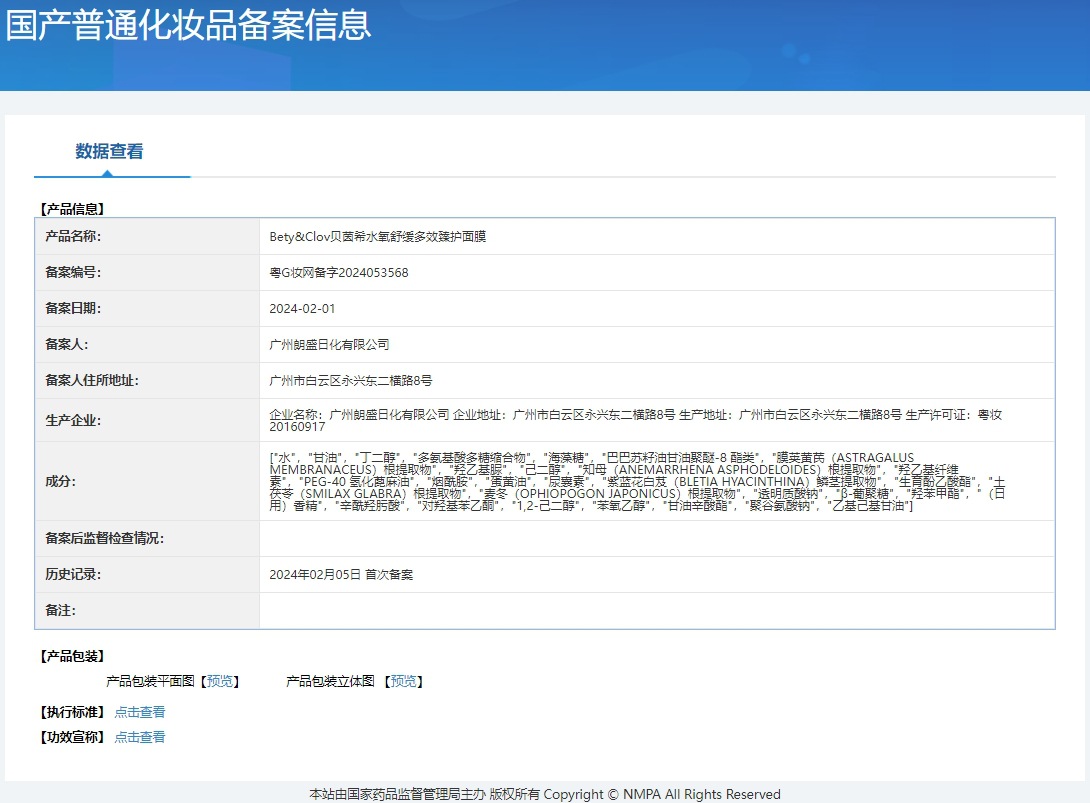Select the 备注 label cell
Image resolution: width=1090 pixels, height=803 pixels.
click(147, 610)
